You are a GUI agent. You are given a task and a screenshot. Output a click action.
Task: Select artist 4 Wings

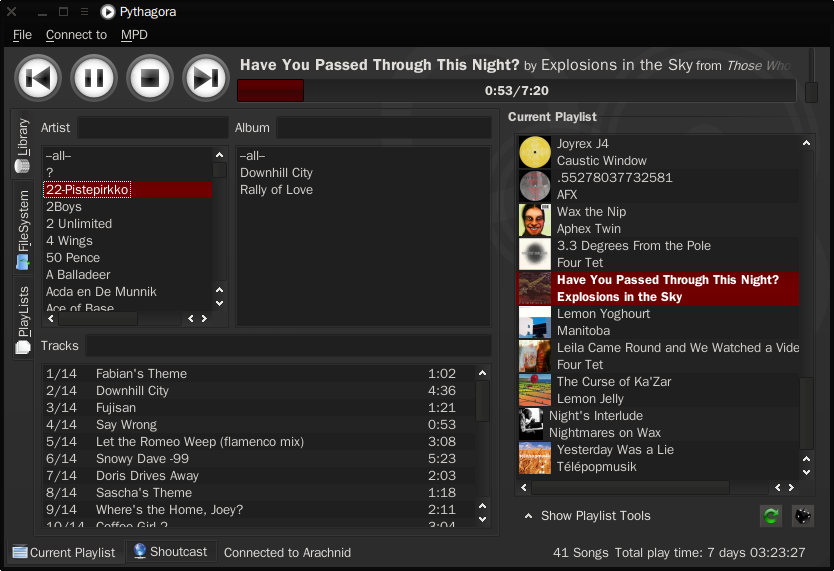[128, 241]
